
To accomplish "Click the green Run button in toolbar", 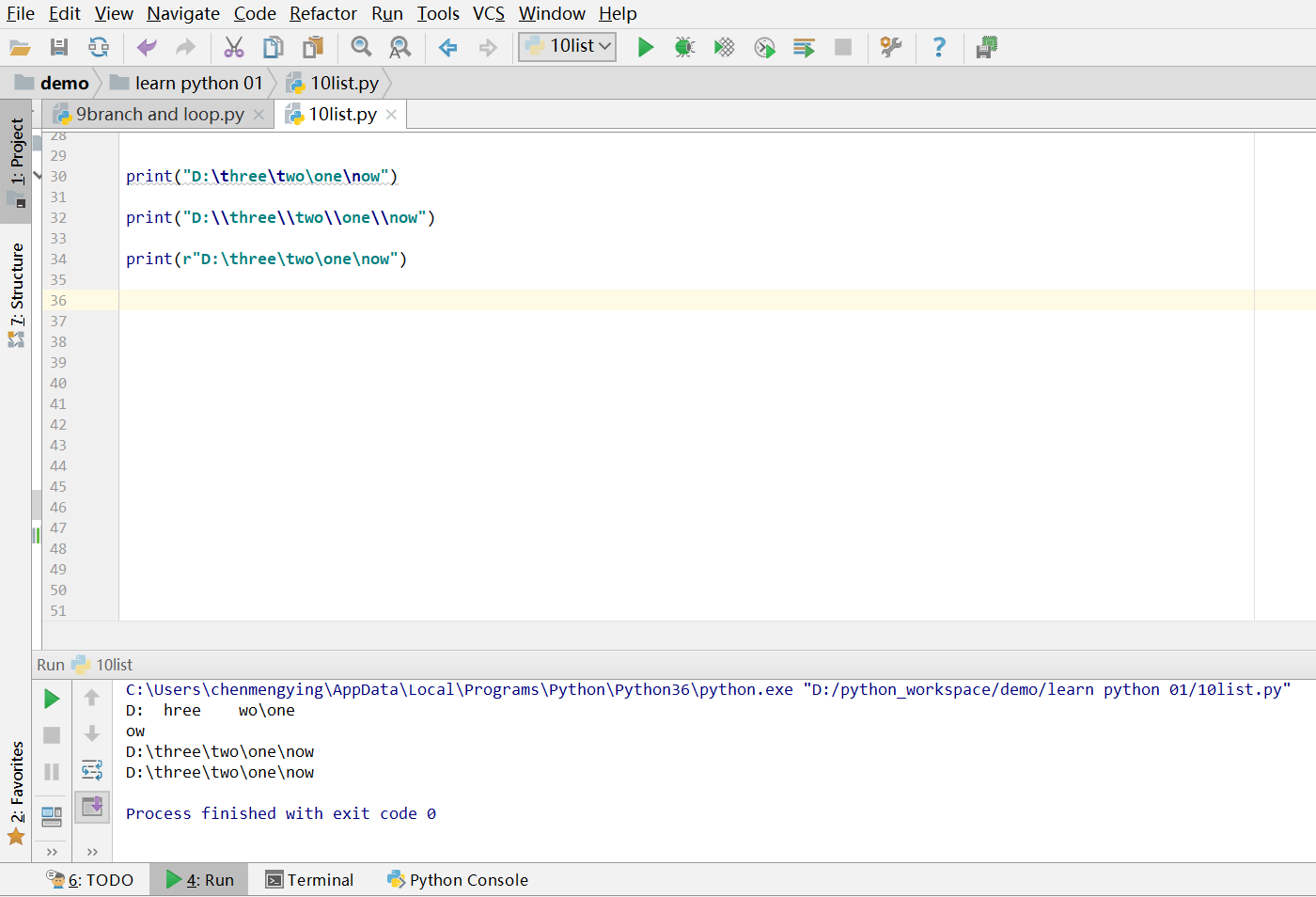I will pyautogui.click(x=645, y=47).
